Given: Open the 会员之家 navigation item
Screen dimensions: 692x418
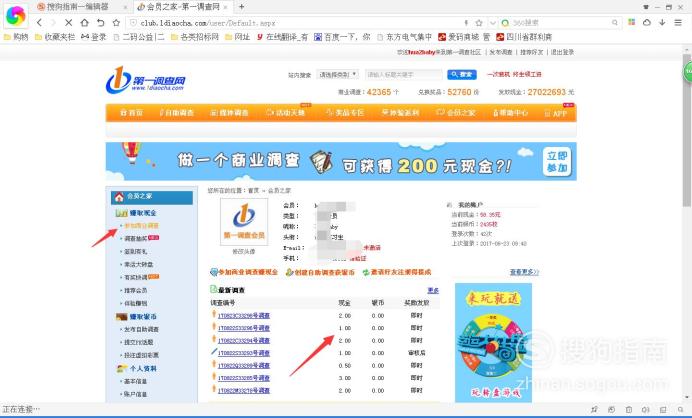Looking at the screenshot, I should pyautogui.click(x=456, y=113).
